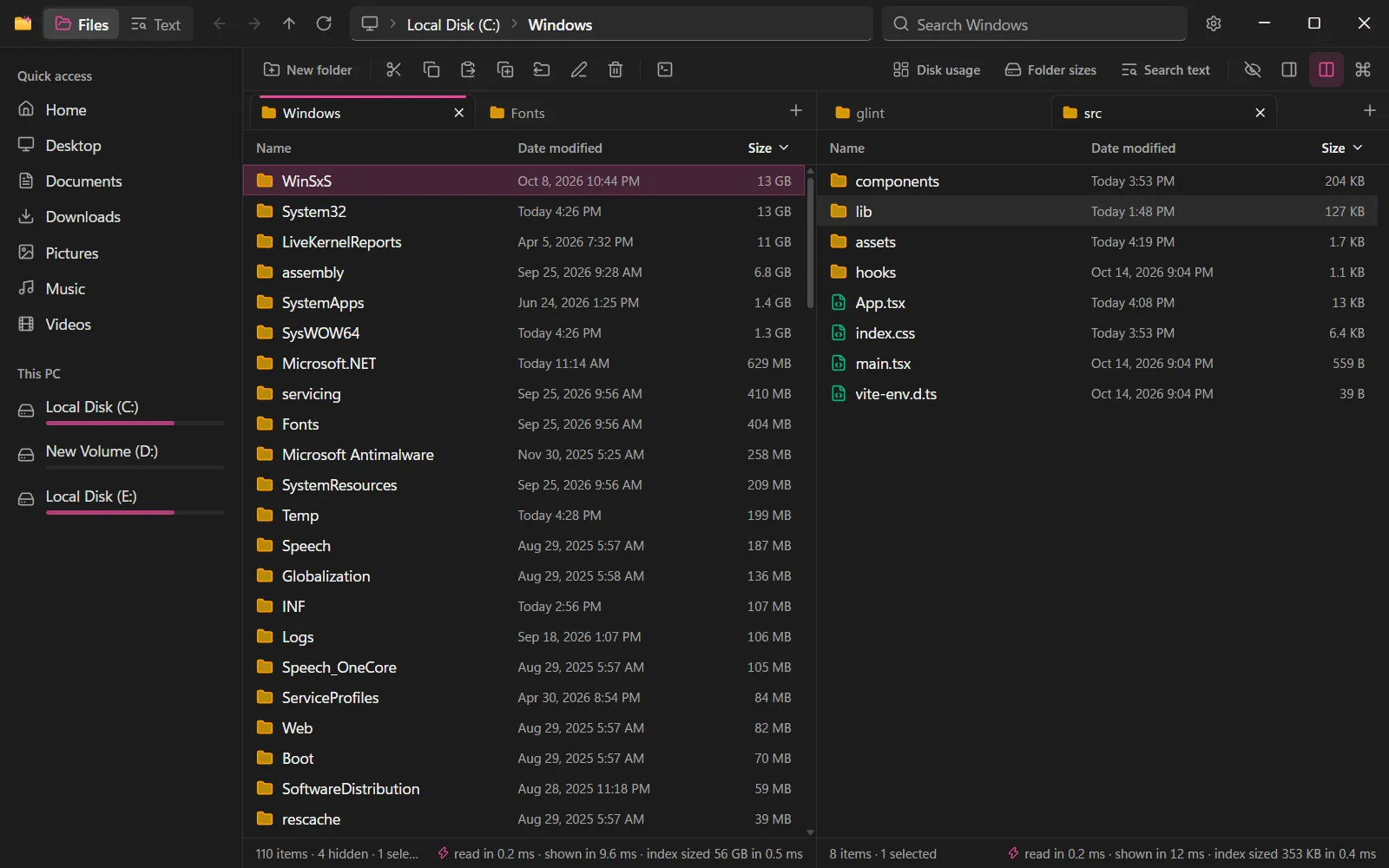Sort left pane by Date modified
Image resolution: width=1389 pixels, height=868 pixels.
(560, 148)
